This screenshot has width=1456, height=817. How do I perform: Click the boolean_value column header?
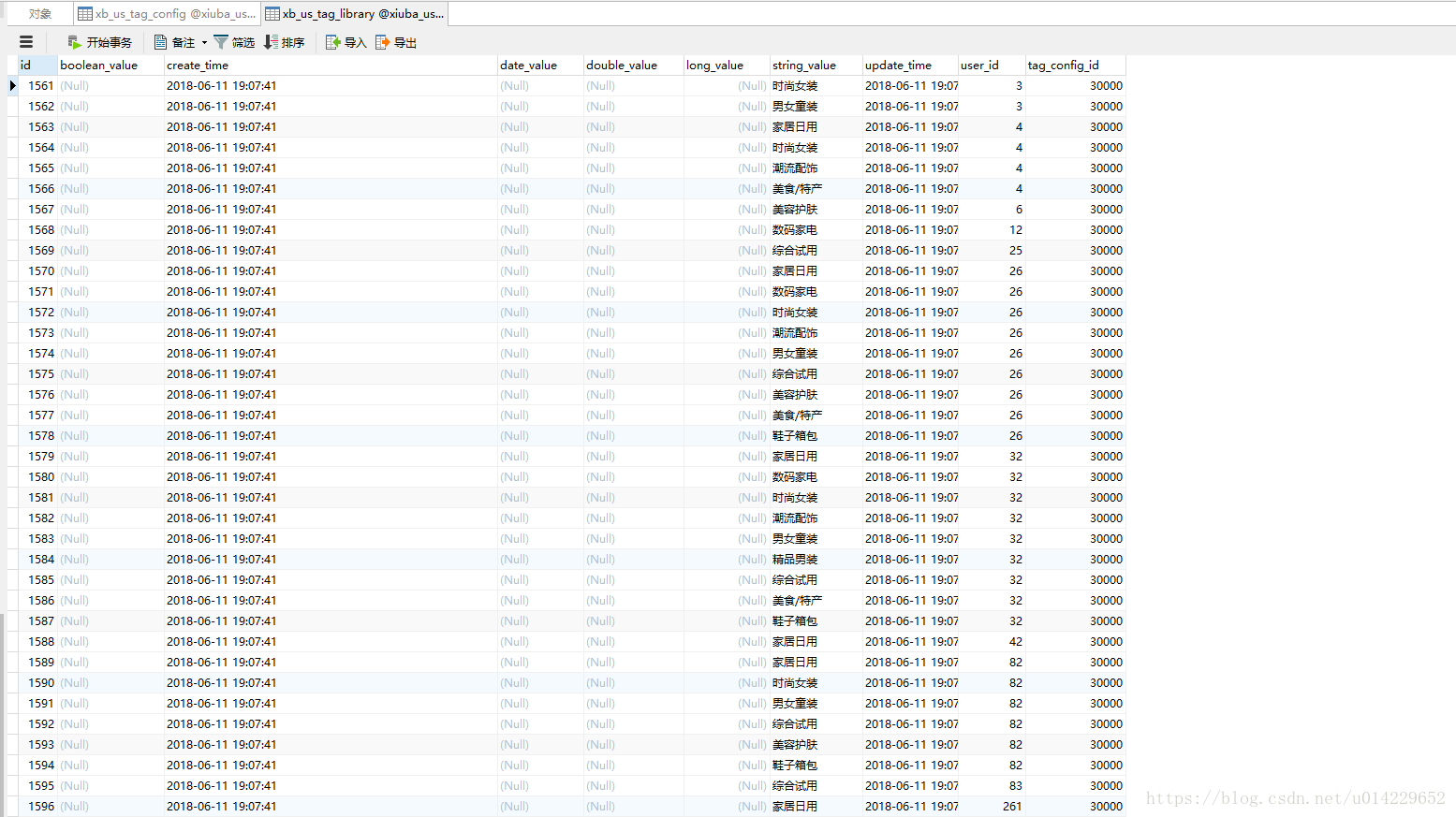pyautogui.click(x=110, y=66)
